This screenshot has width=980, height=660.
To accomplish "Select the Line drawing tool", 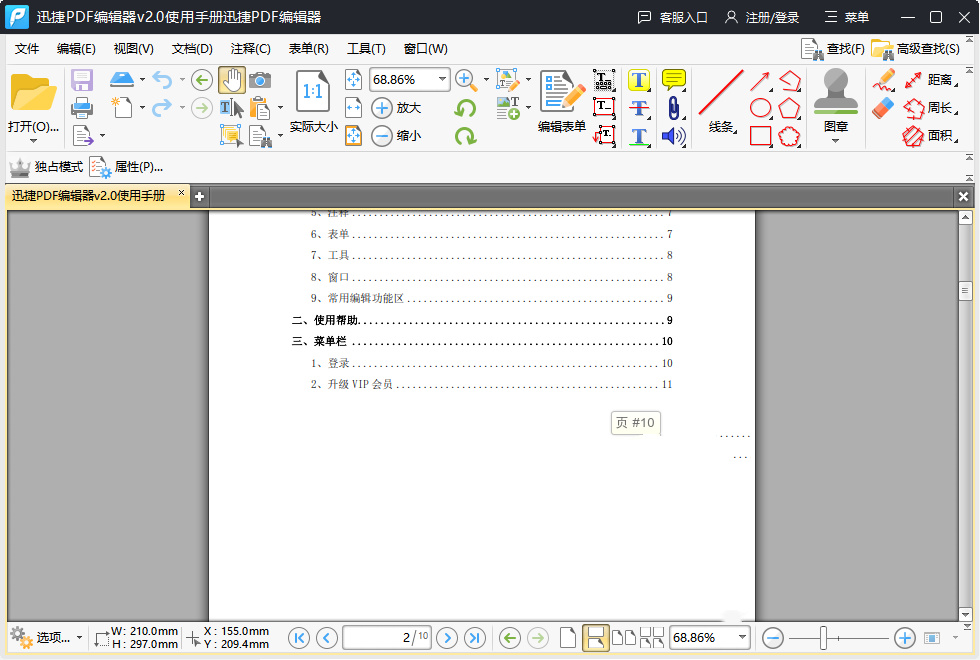I will [721, 102].
